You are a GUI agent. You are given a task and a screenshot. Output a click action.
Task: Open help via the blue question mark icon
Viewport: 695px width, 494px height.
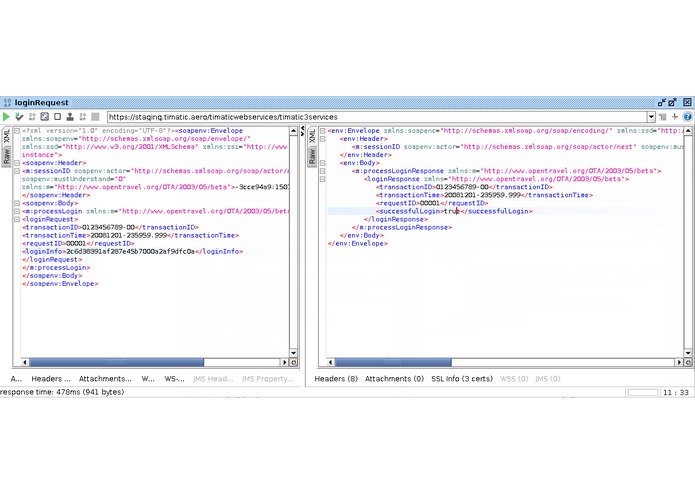coord(687,117)
